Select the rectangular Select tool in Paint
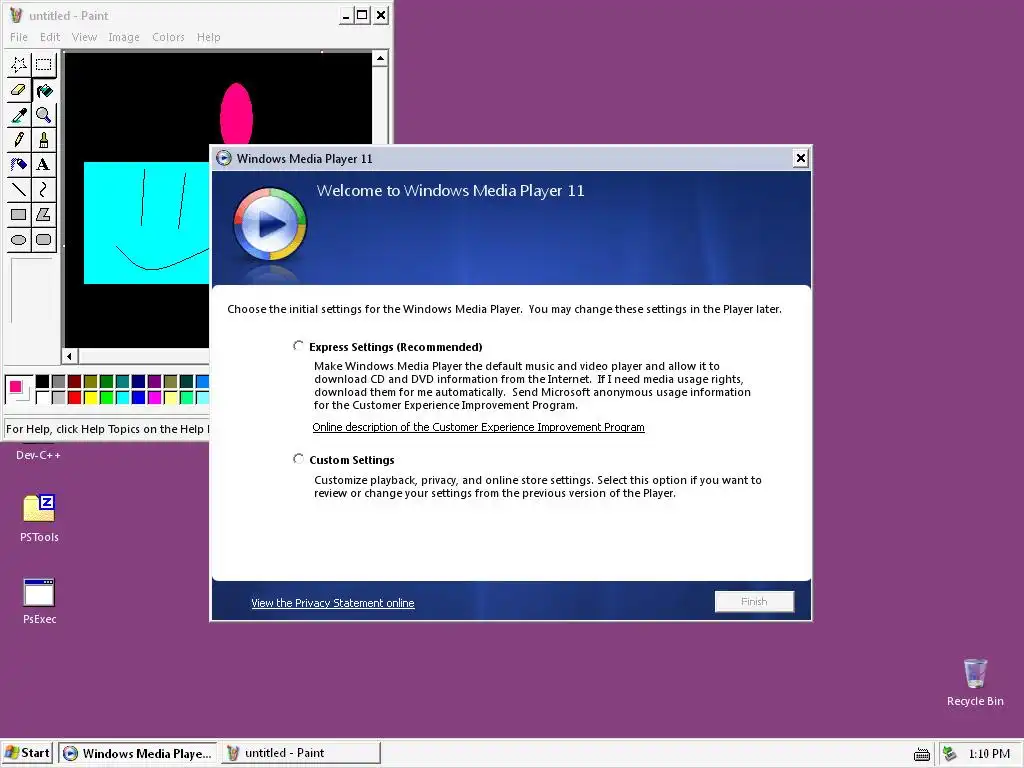 pos(44,65)
